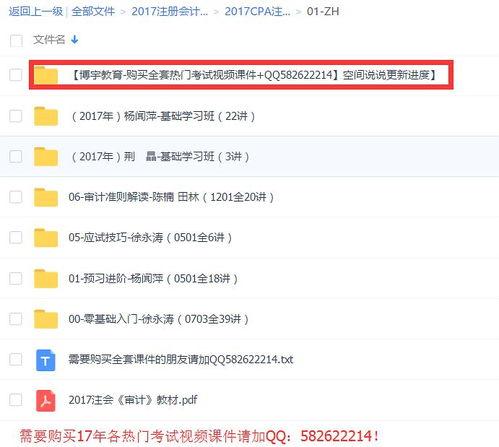Click the blue txt file icon

click(x=46, y=360)
